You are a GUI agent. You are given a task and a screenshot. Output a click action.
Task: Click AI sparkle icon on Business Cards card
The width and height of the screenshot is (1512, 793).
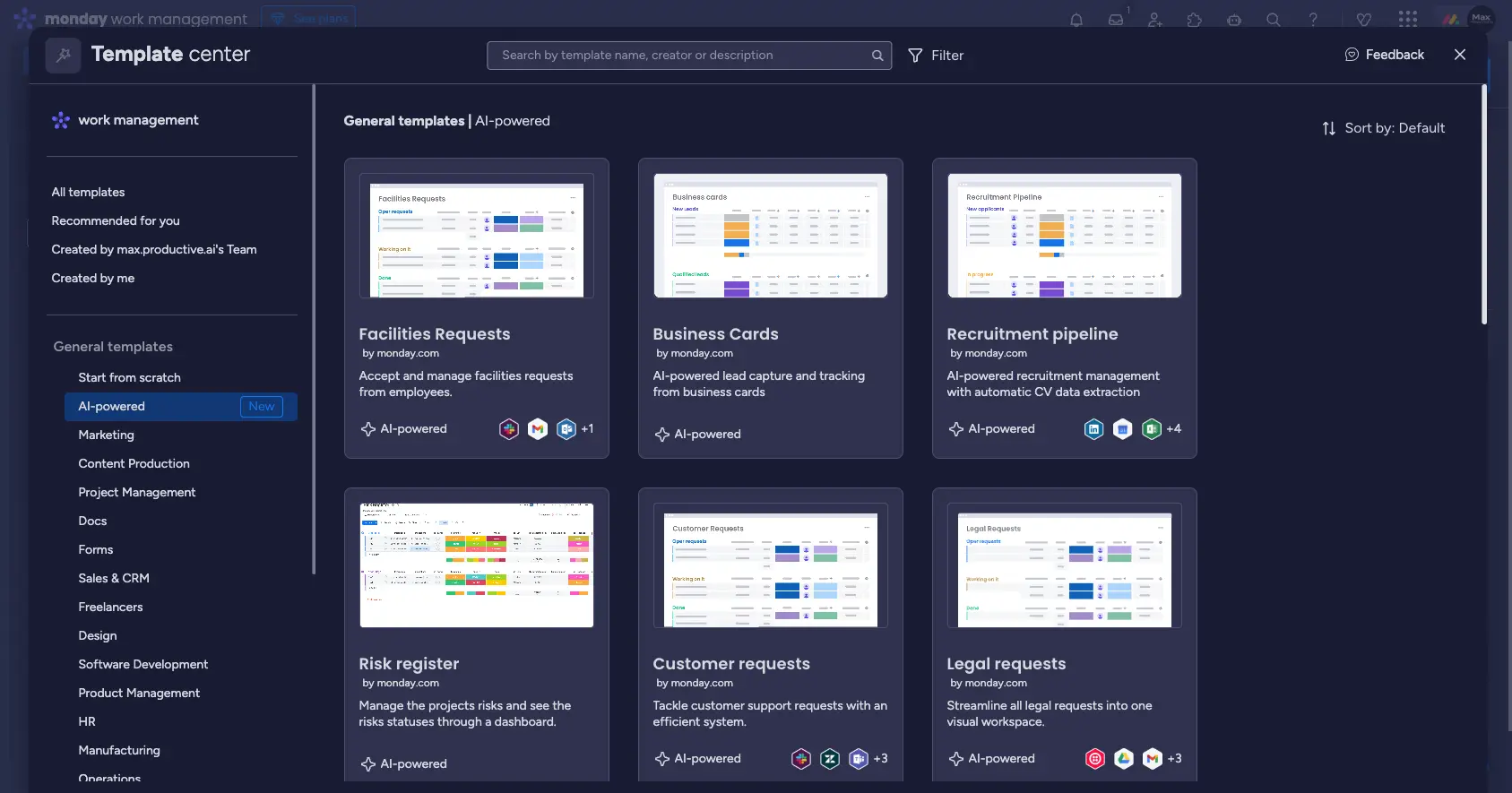pyautogui.click(x=662, y=435)
